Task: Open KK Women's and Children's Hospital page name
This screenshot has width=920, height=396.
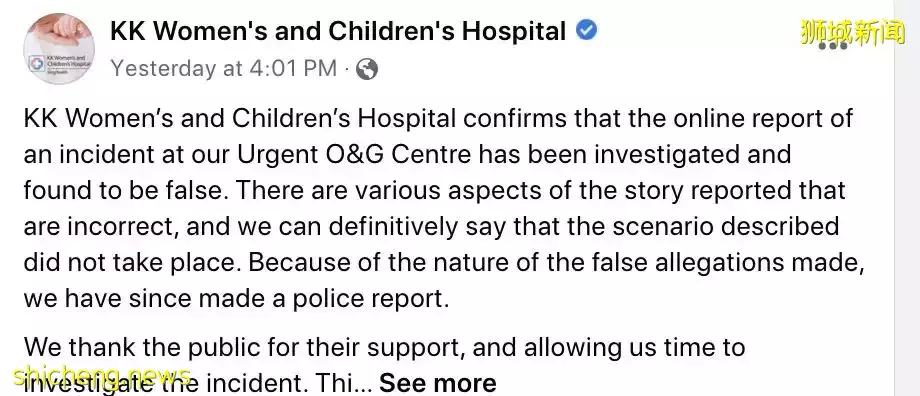Action: click(338, 31)
